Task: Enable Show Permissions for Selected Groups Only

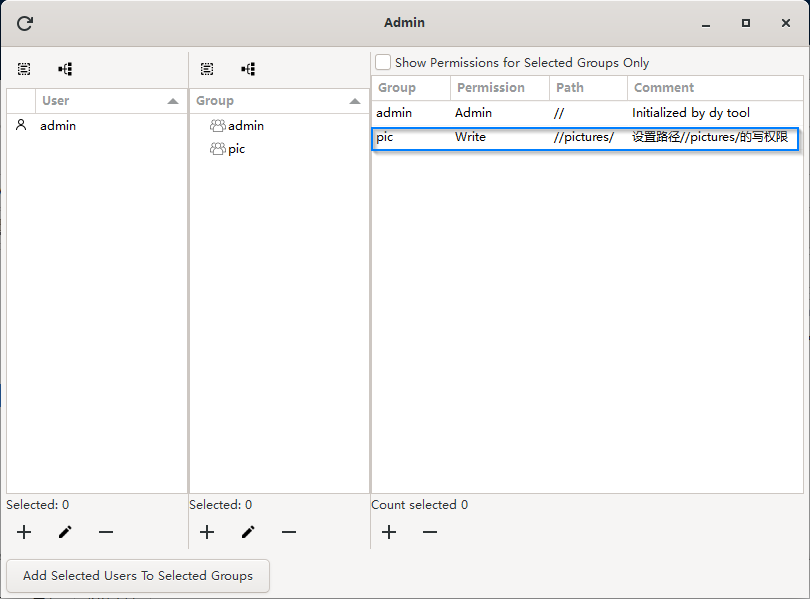Action: tap(382, 62)
